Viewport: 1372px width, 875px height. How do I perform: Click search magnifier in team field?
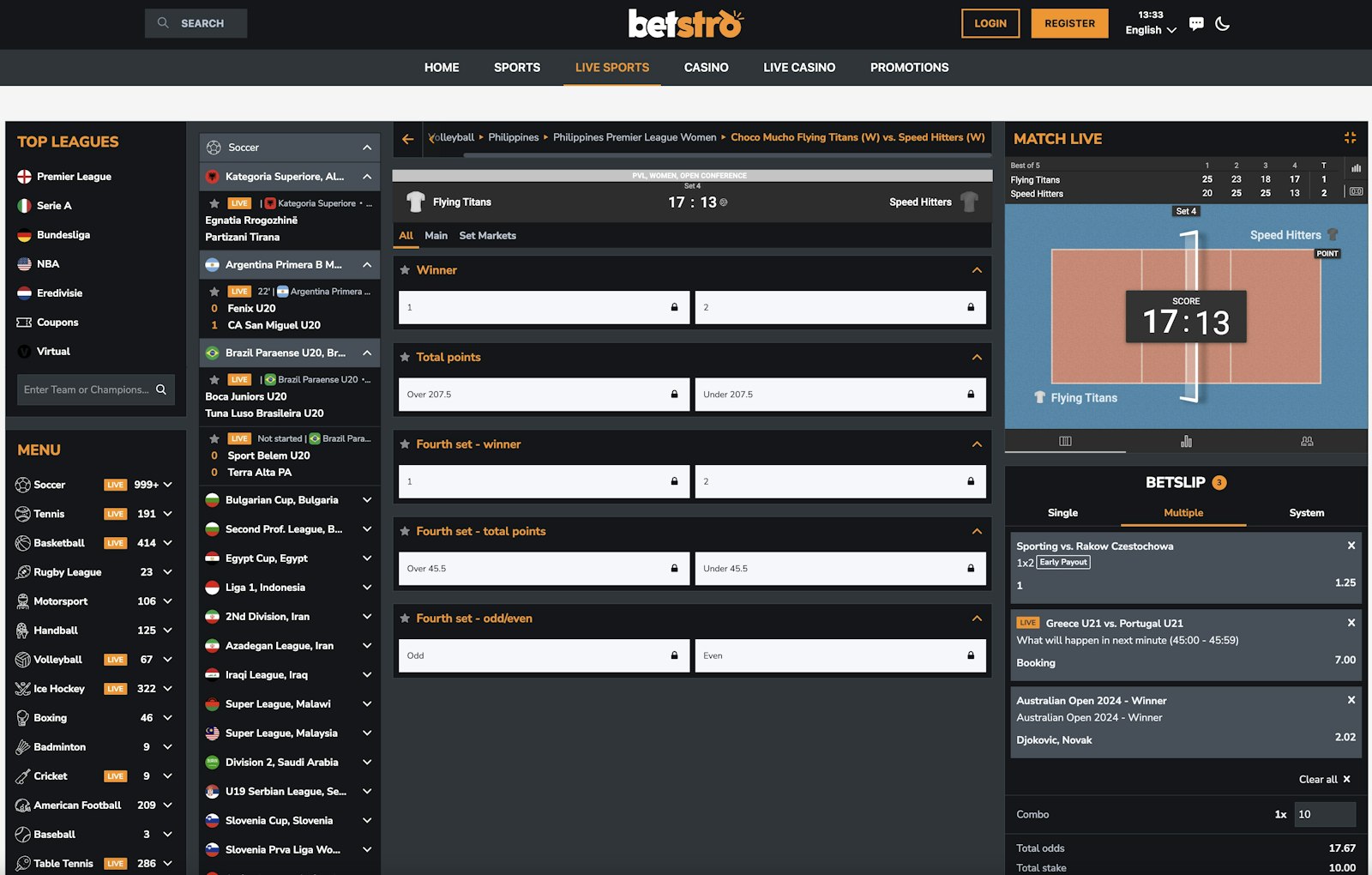161,389
